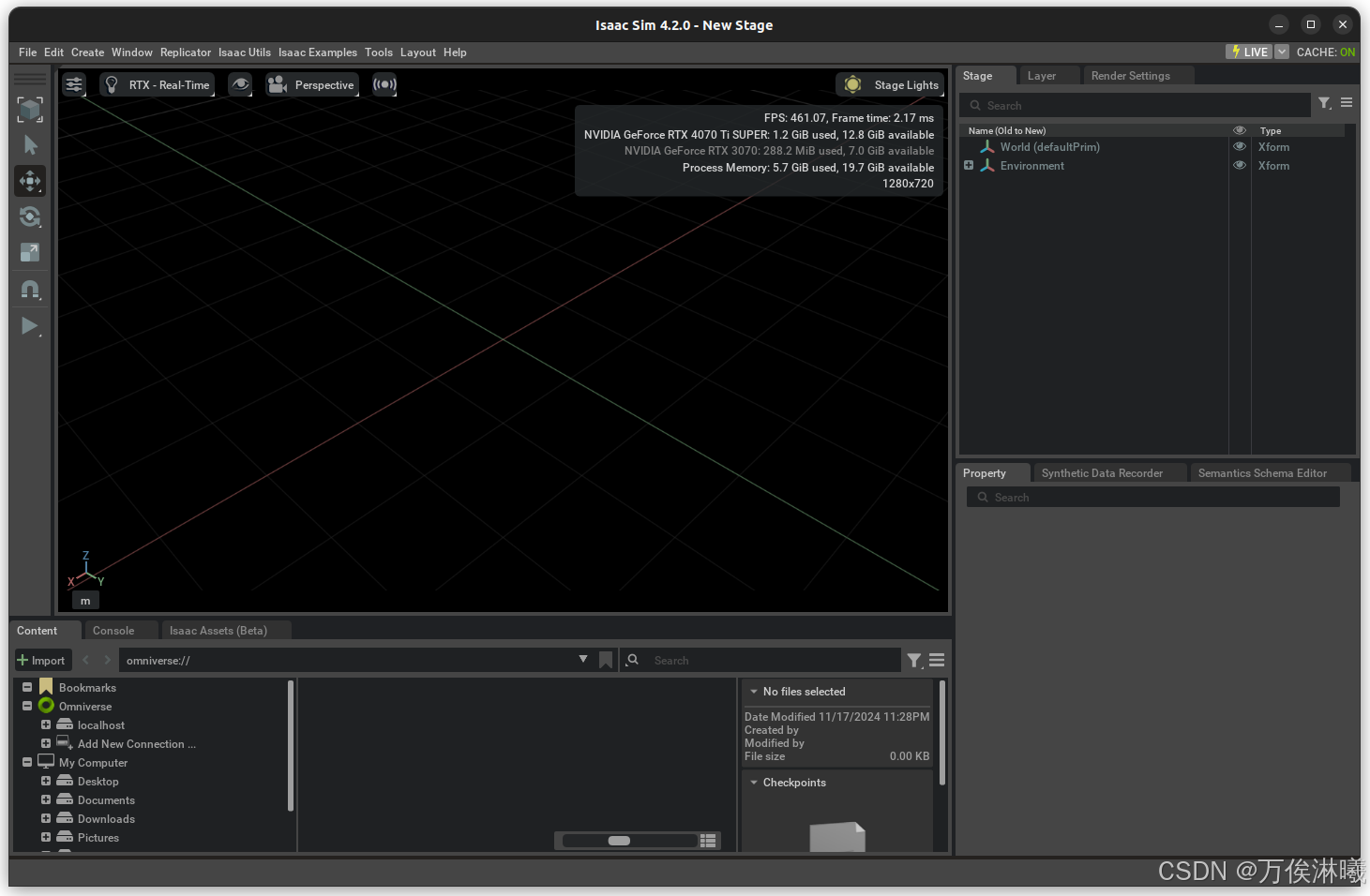Collapse the No files selected section

[x=754, y=692]
